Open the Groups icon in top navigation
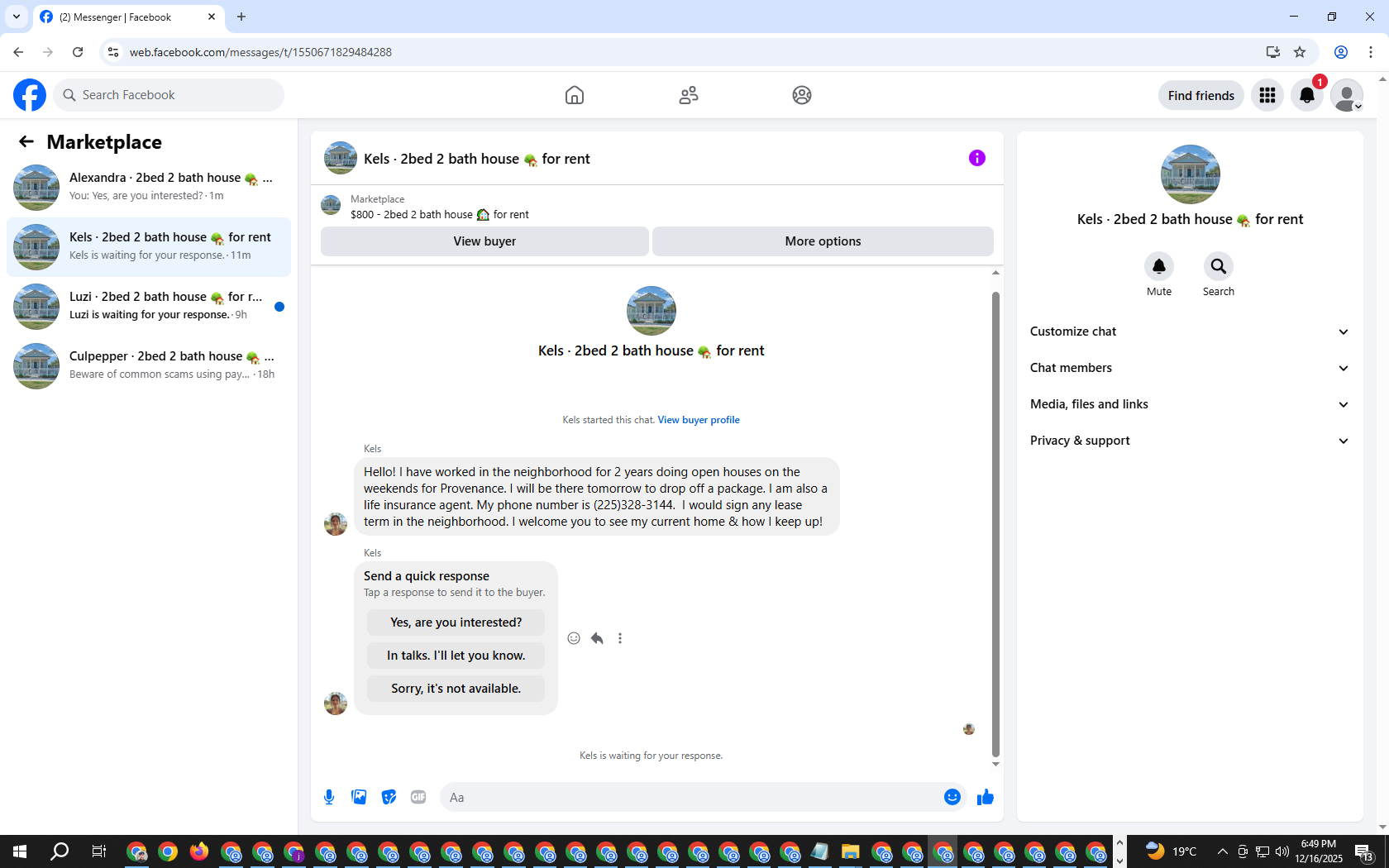The width and height of the screenshot is (1389, 868). click(x=802, y=95)
